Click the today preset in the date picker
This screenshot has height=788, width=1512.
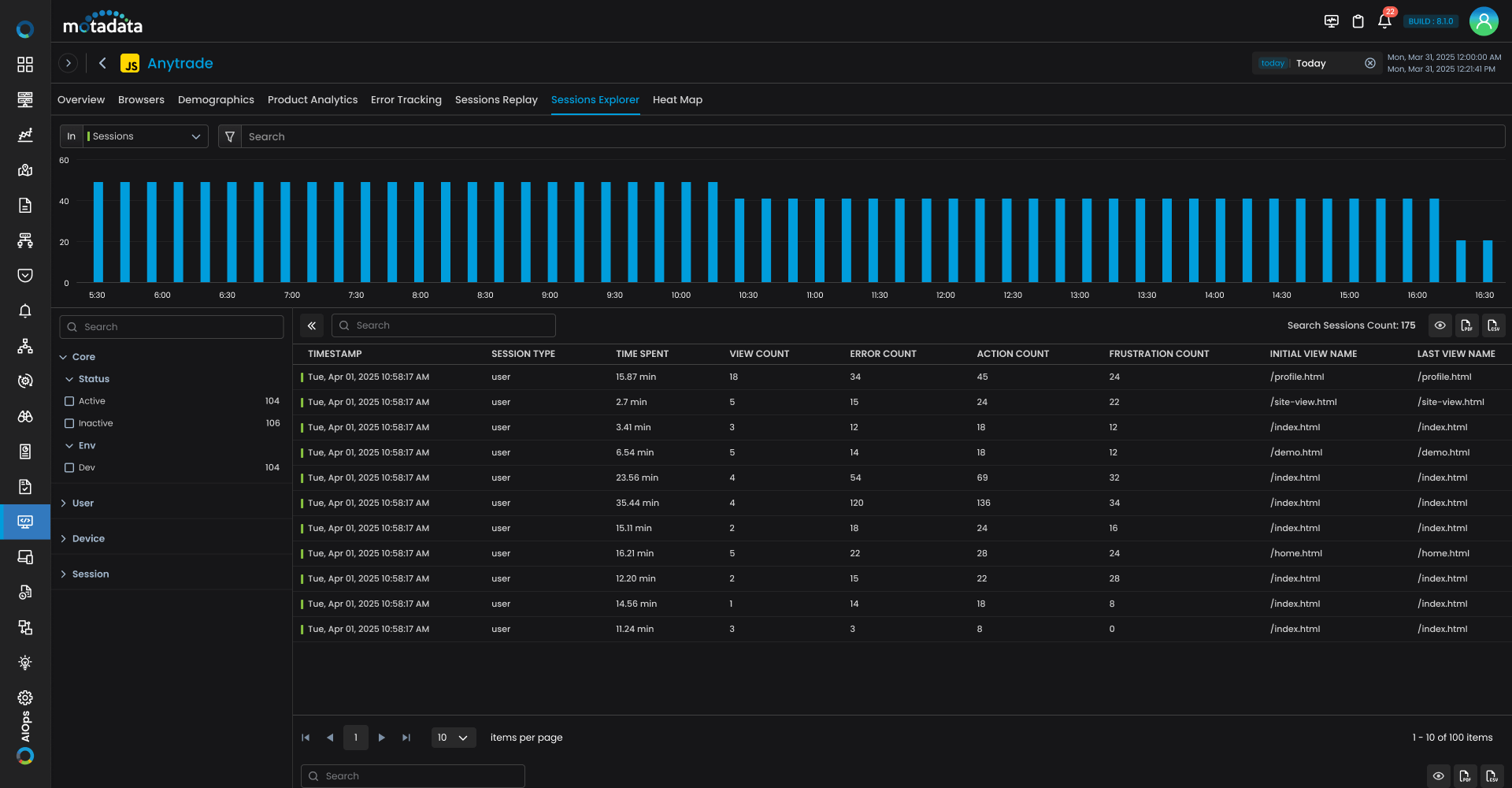[x=1272, y=63]
